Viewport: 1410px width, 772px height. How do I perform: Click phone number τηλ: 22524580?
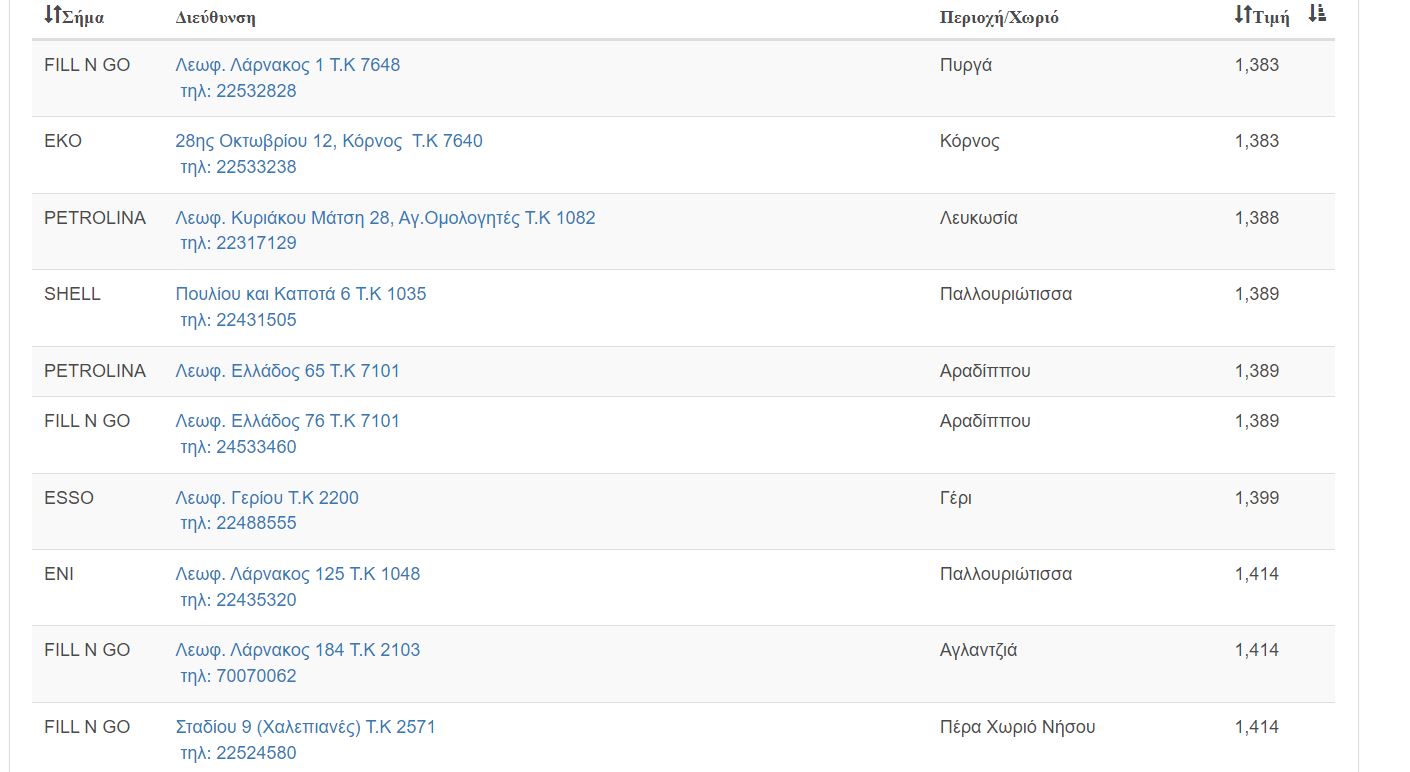[x=238, y=753]
